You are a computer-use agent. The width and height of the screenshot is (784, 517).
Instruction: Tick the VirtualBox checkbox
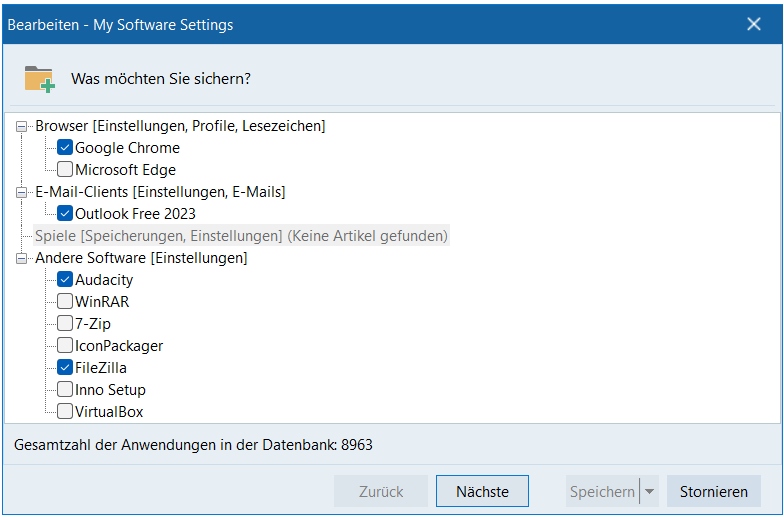[65, 412]
